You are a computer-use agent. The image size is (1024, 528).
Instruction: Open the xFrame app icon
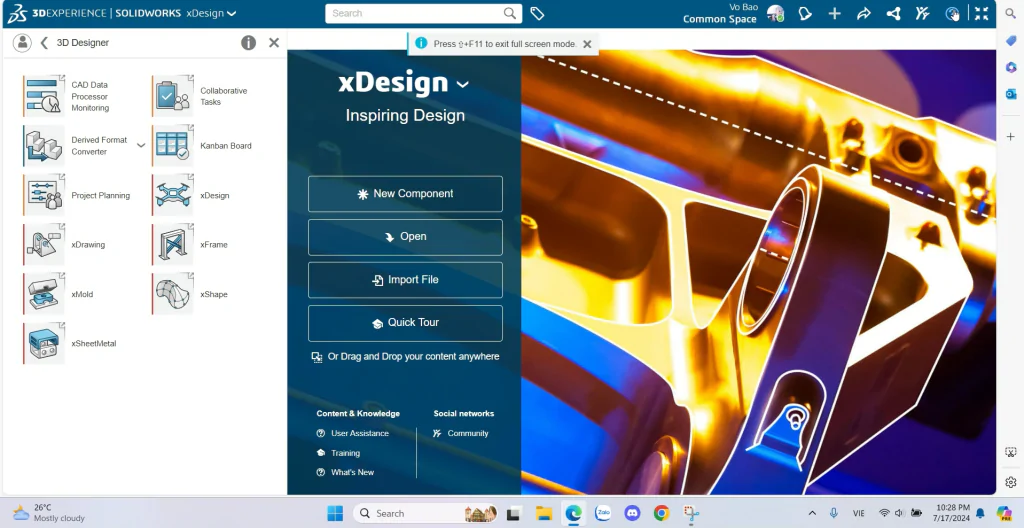(x=173, y=244)
